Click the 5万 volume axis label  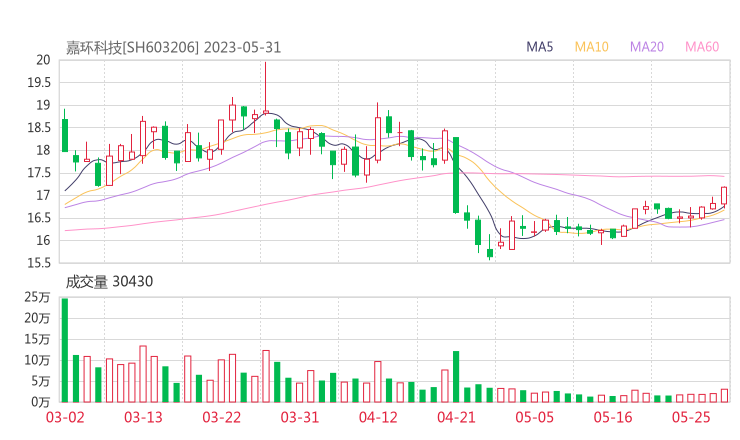point(41,381)
